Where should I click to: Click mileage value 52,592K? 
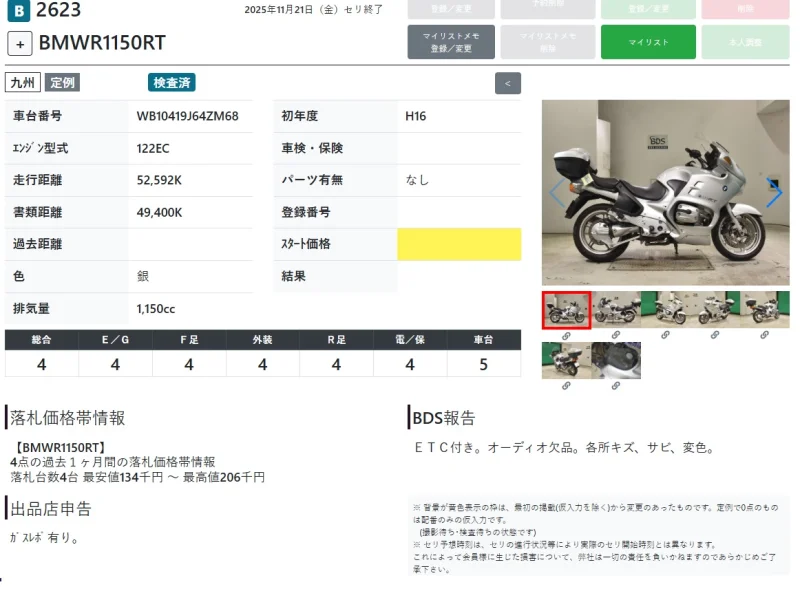(159, 181)
